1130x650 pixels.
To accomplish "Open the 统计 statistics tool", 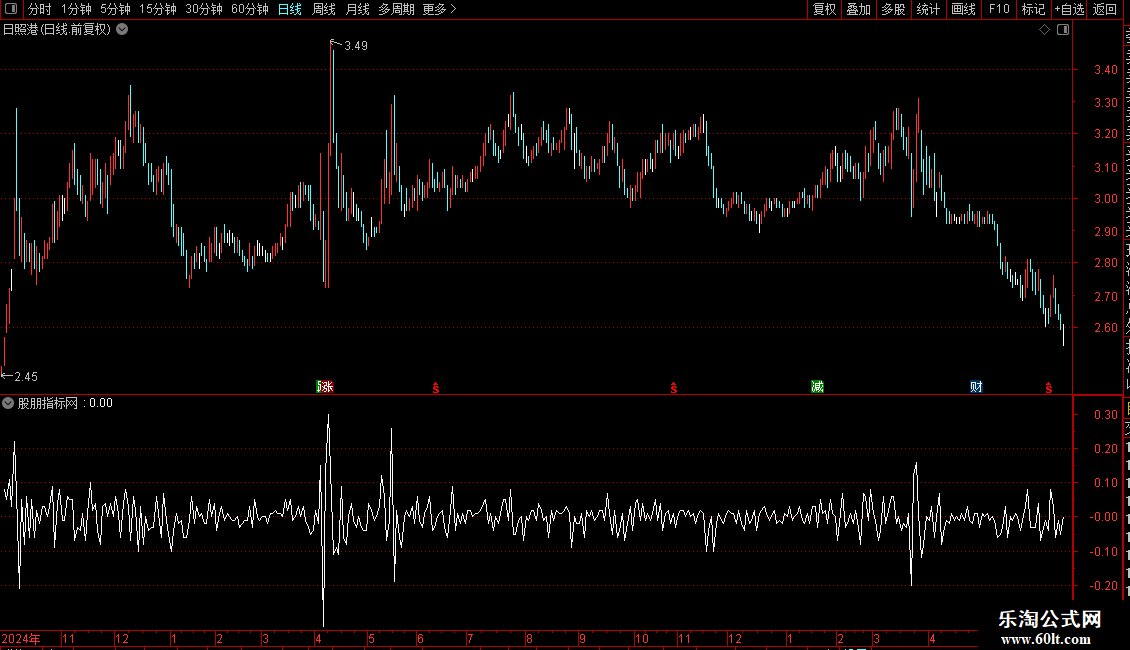I will pyautogui.click(x=928, y=9).
